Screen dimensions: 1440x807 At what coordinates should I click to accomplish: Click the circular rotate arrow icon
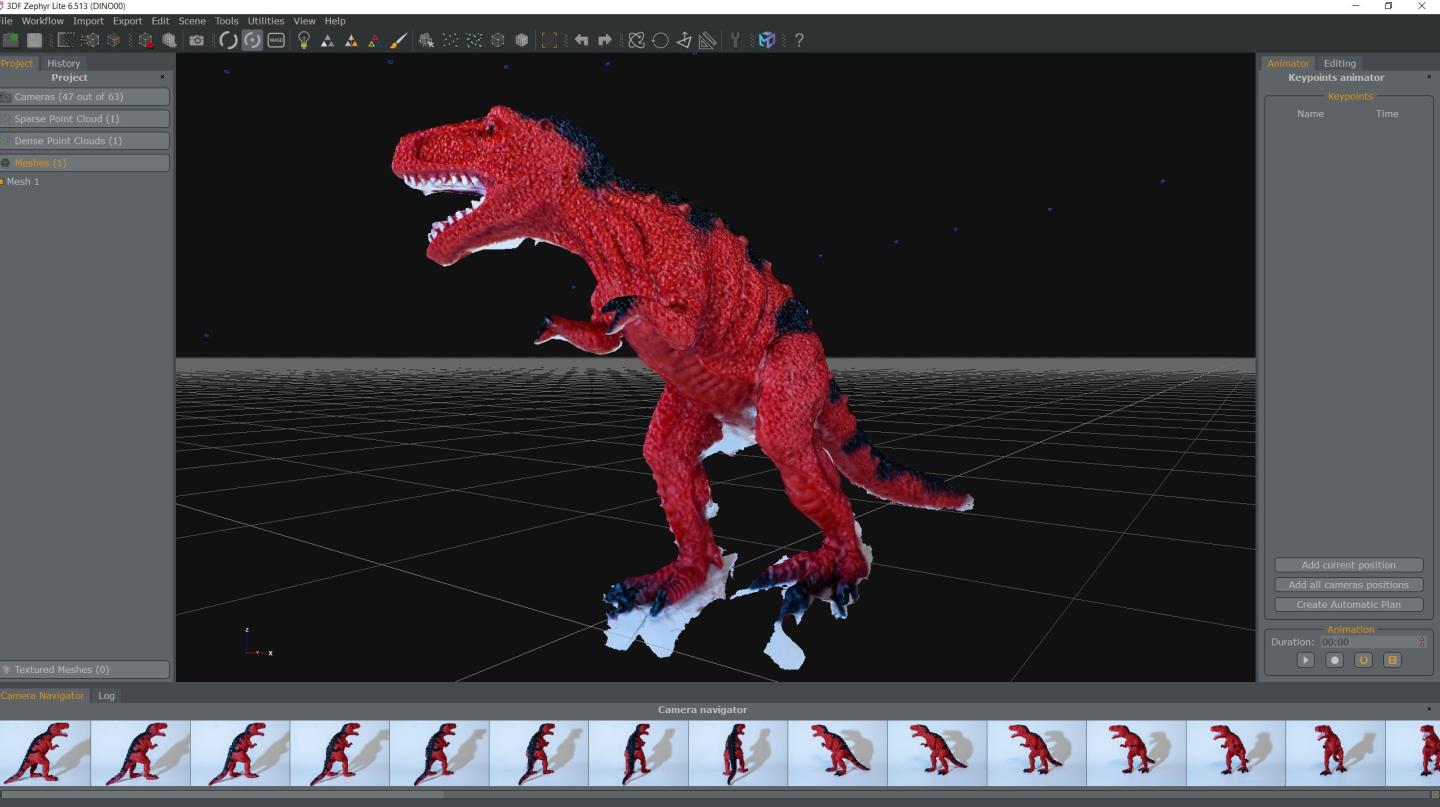660,40
